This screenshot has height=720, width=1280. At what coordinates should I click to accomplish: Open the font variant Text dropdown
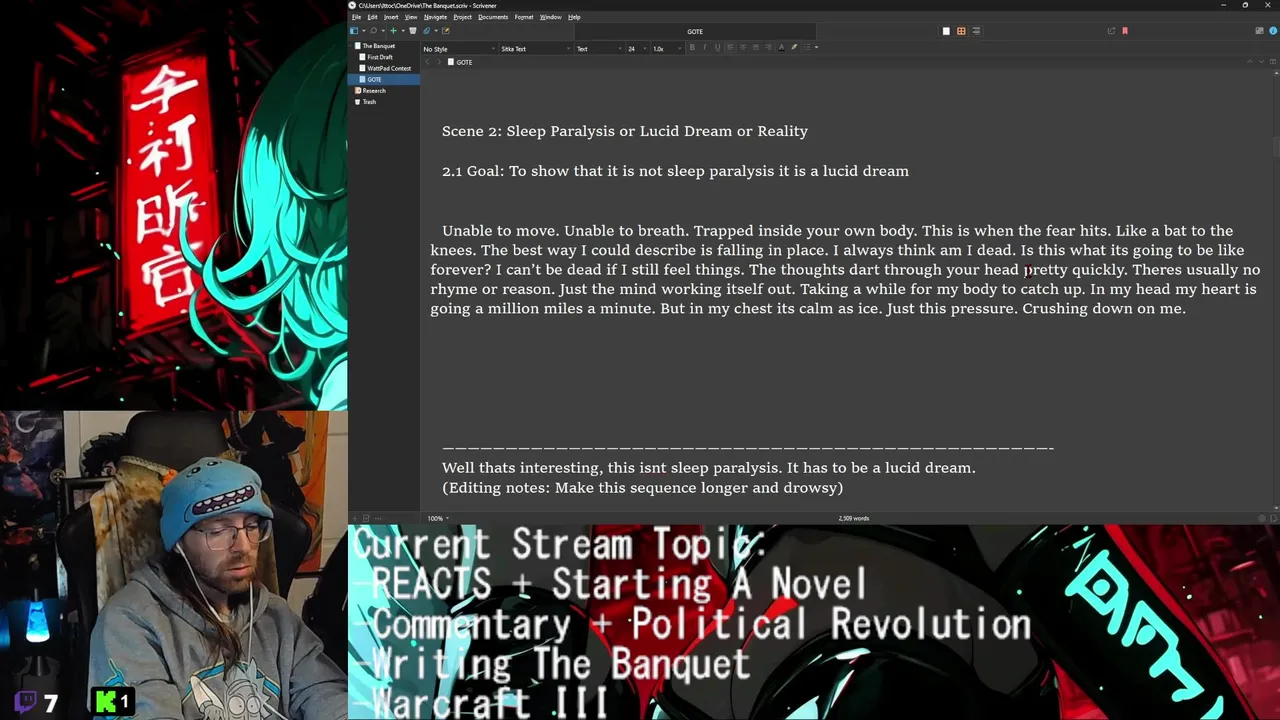coord(599,49)
